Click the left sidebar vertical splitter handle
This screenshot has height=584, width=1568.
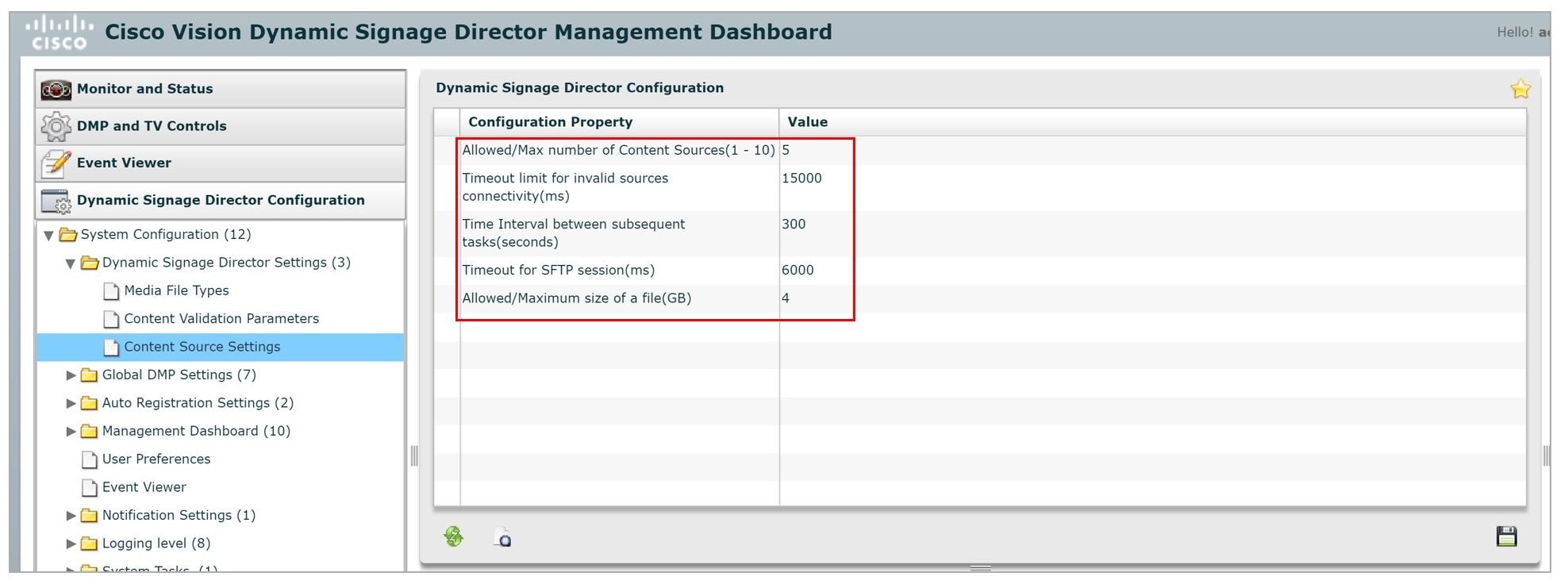point(413,455)
